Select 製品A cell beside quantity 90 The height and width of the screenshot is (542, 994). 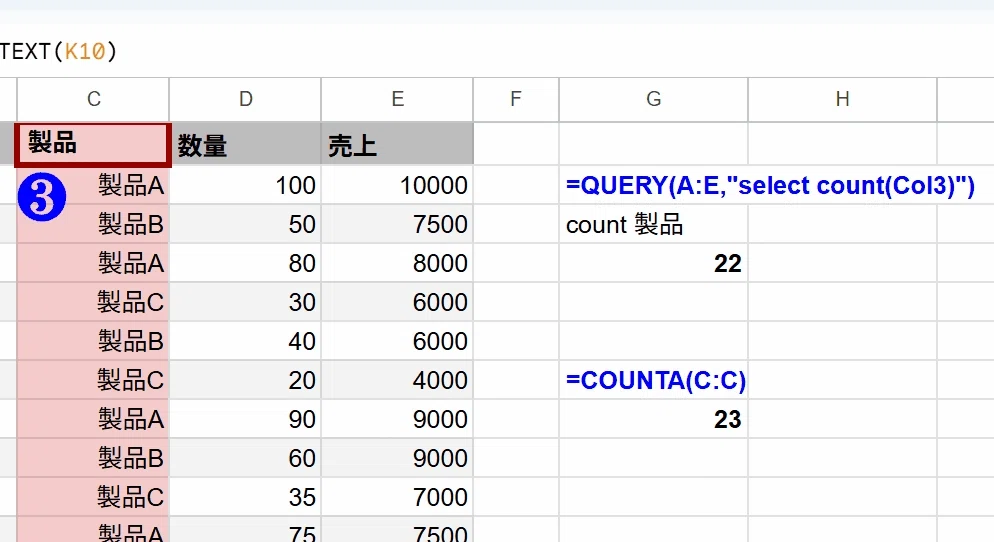93,419
